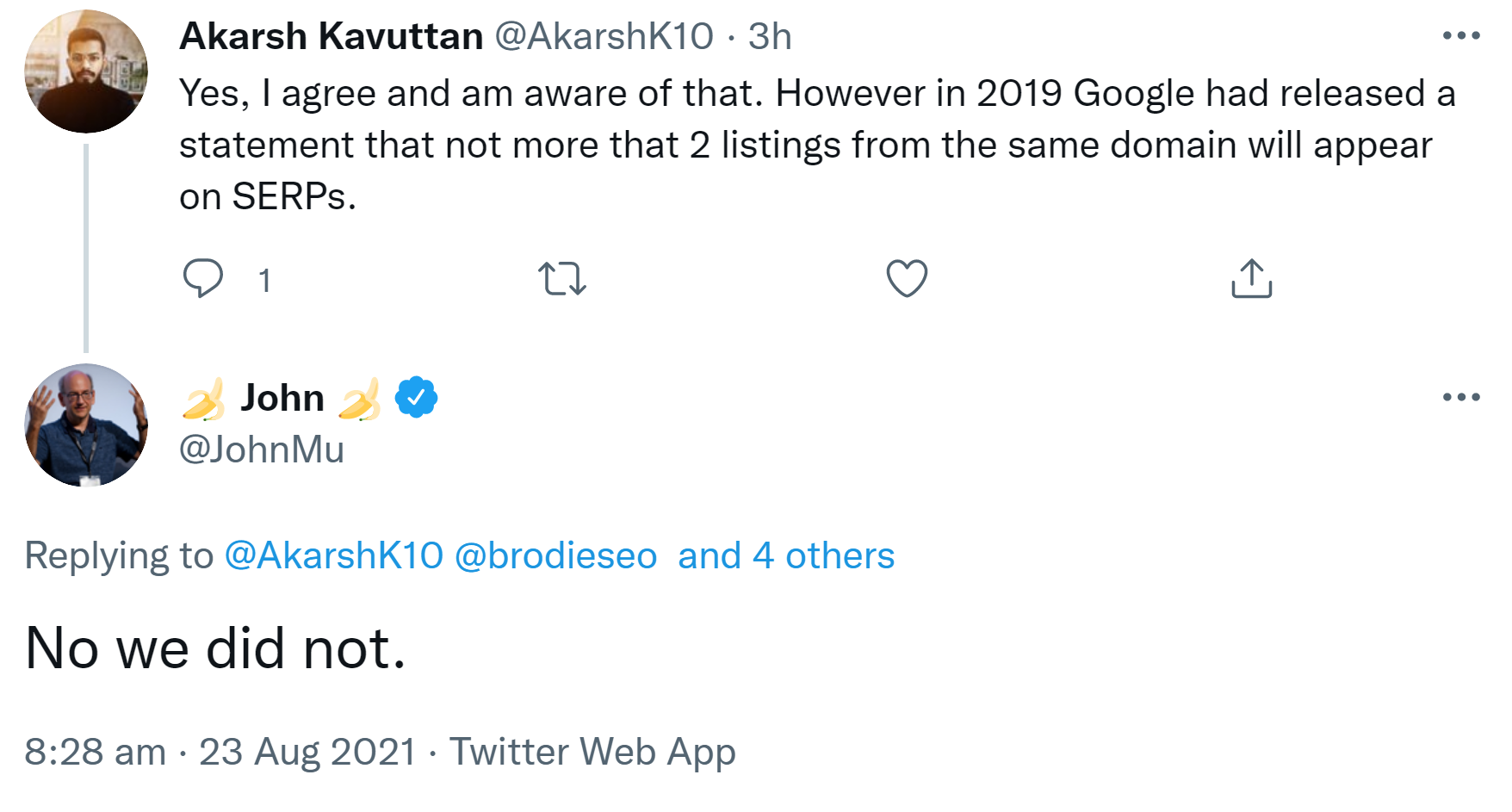
Task: Open the @brodieseo profile link
Action: [x=555, y=556]
